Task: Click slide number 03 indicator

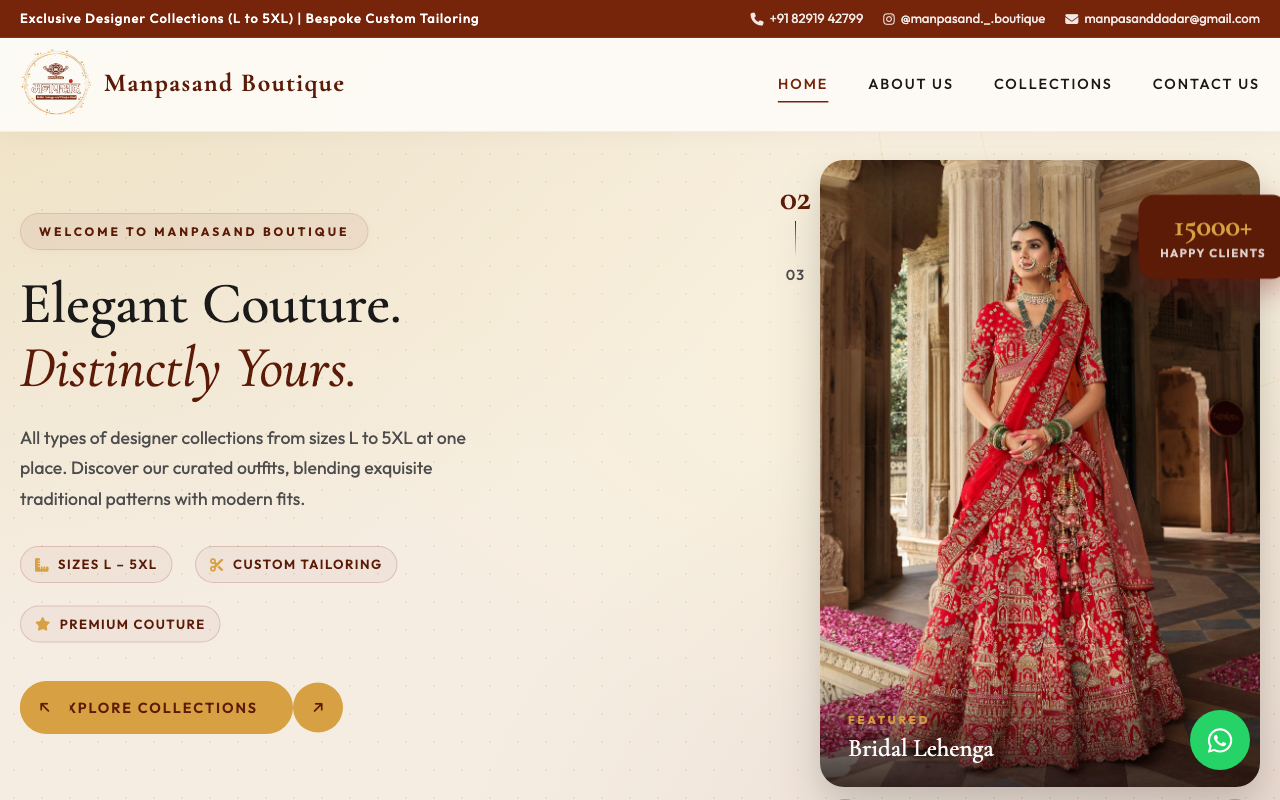Action: pyautogui.click(x=795, y=275)
